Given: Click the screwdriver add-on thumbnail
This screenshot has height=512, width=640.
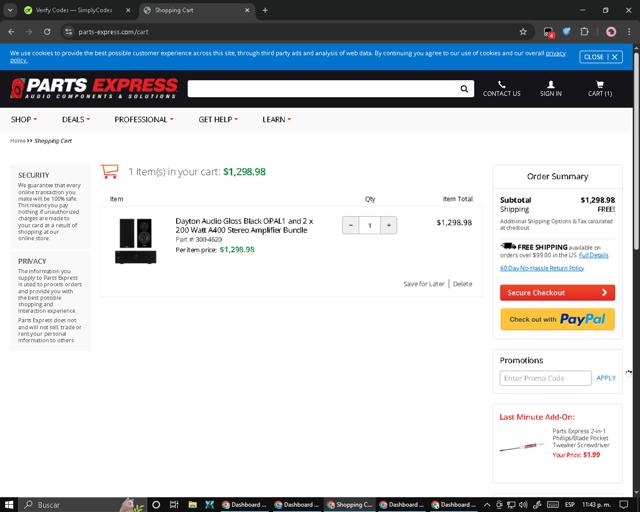Looking at the screenshot, I should click(522, 447).
